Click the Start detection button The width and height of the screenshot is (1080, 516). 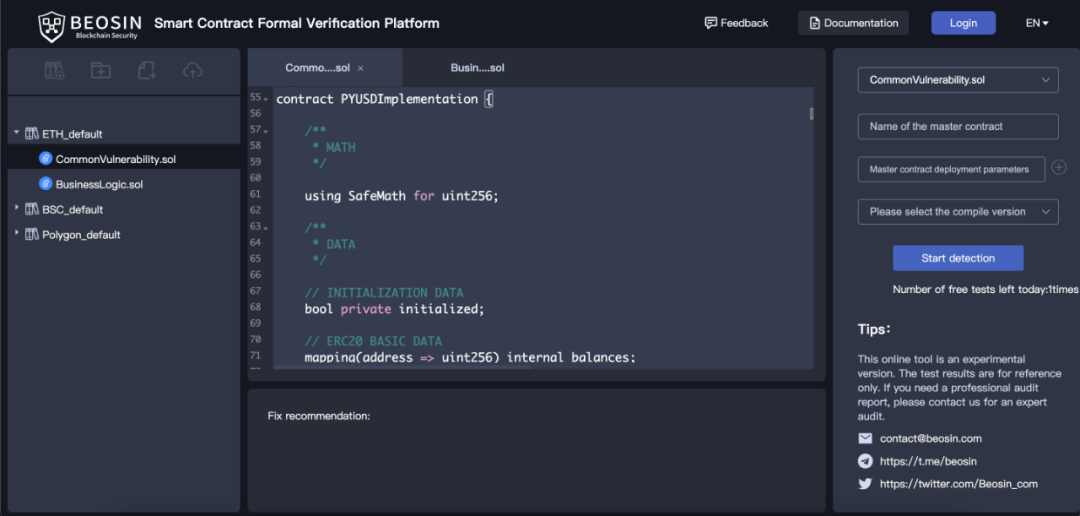click(958, 258)
